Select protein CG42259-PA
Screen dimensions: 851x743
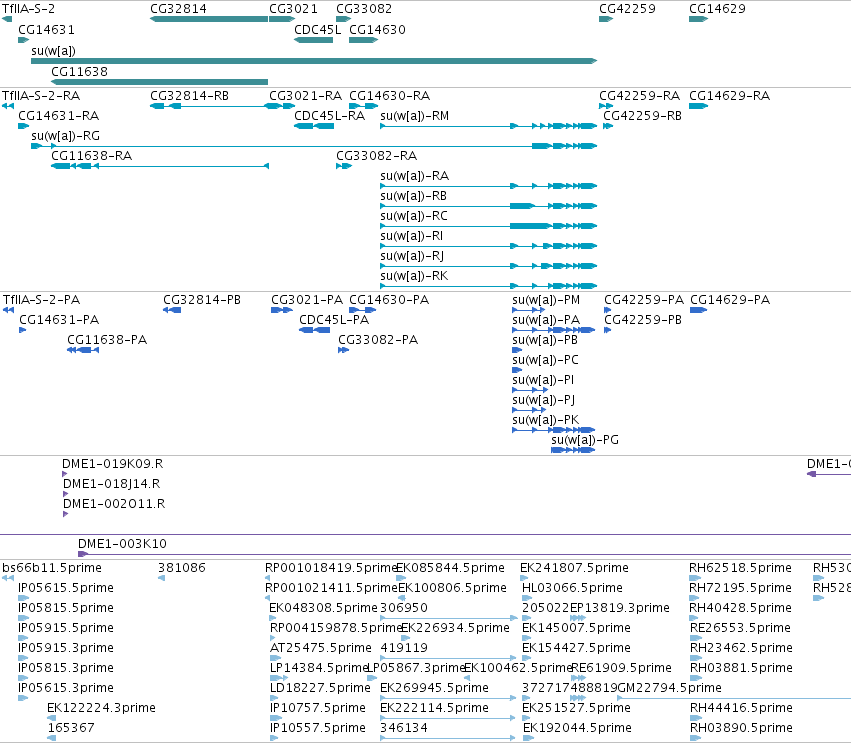tap(607, 310)
